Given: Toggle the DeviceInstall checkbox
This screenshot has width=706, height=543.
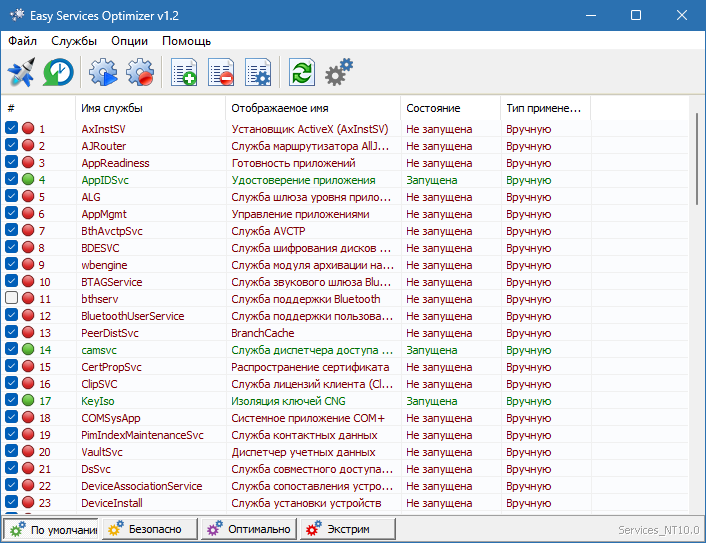Looking at the screenshot, I should click(x=11, y=502).
